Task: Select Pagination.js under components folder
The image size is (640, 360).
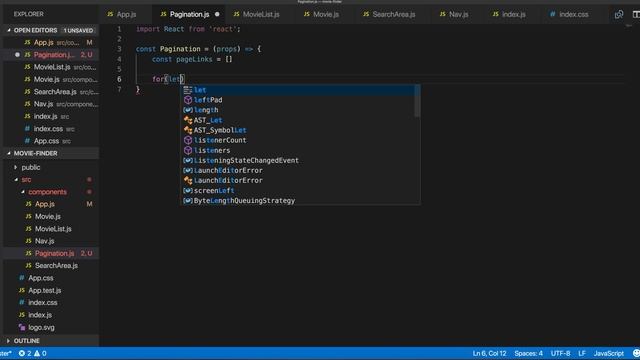Action: [x=51, y=253]
